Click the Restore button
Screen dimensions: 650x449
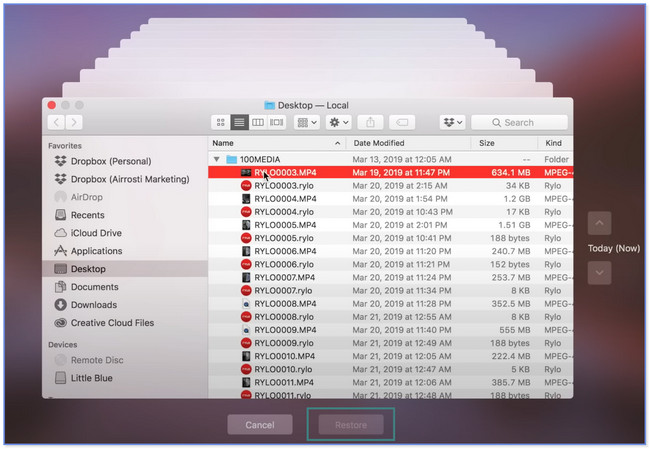351,425
